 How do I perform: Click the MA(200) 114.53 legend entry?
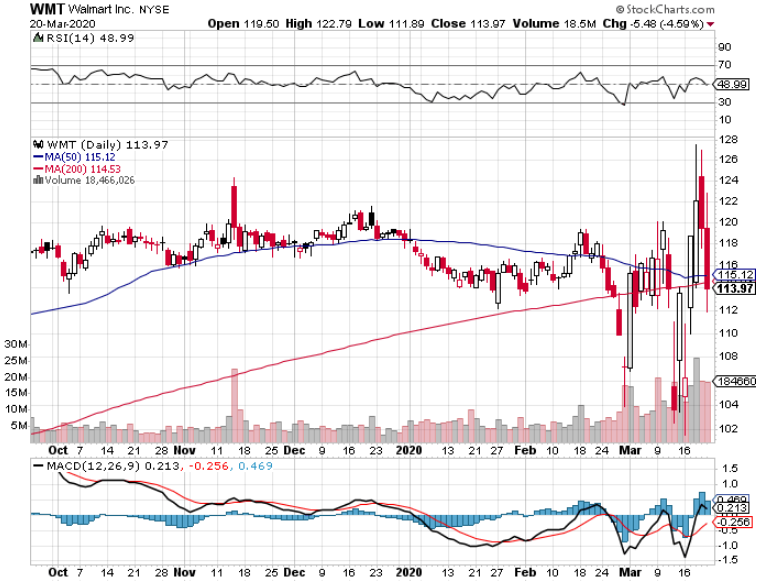click(77, 169)
